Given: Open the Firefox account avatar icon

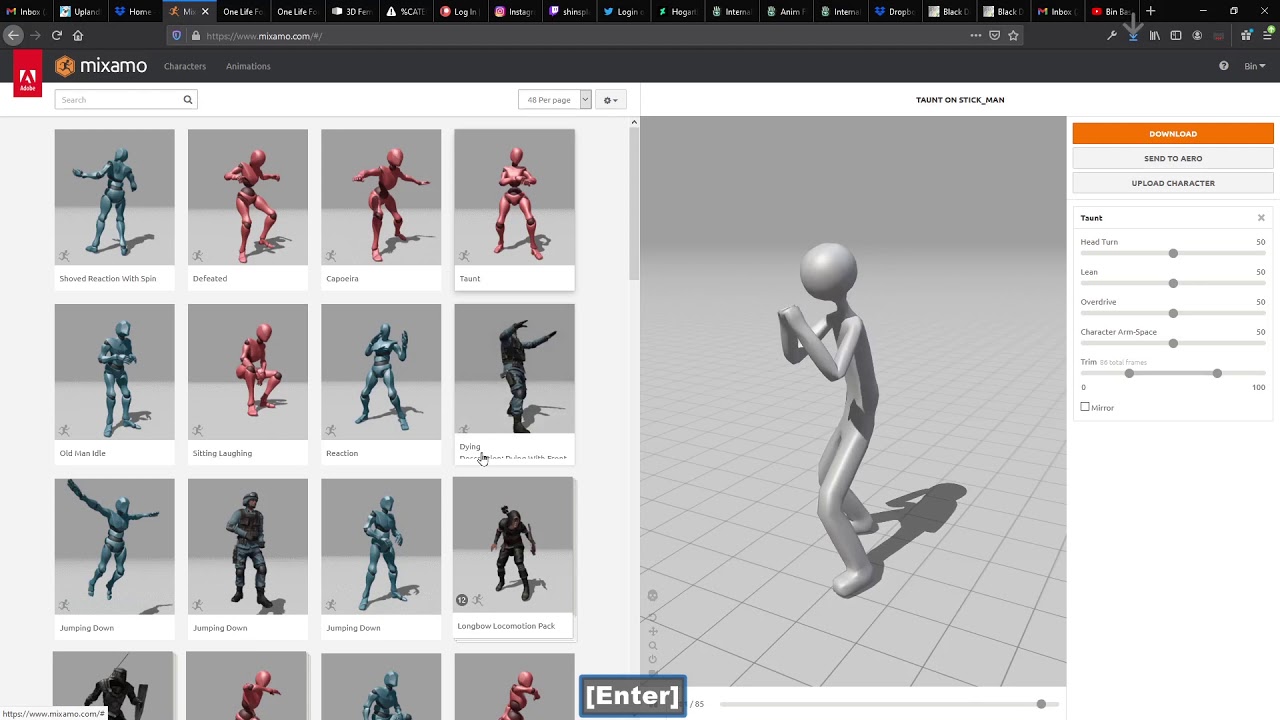Looking at the screenshot, I should pyautogui.click(x=1197, y=36).
